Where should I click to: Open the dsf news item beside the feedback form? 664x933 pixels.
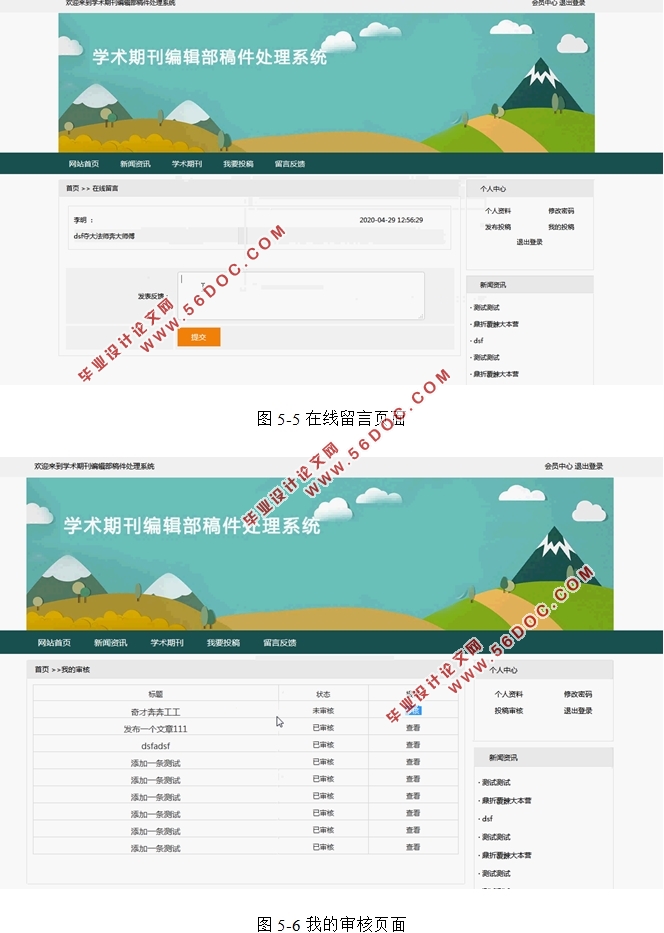tap(479, 341)
